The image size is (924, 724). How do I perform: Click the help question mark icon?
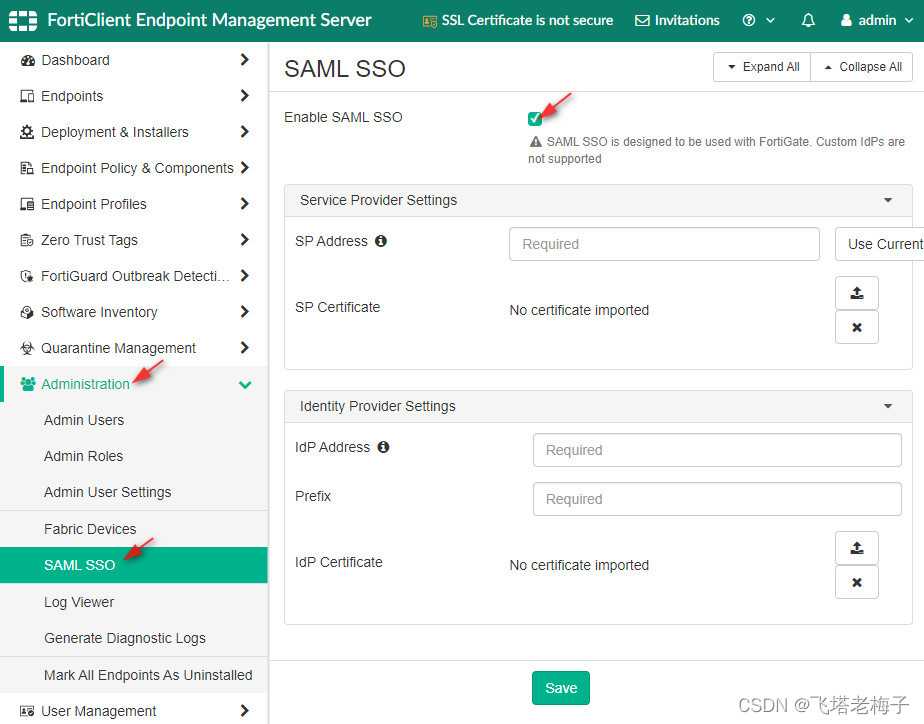coord(748,20)
